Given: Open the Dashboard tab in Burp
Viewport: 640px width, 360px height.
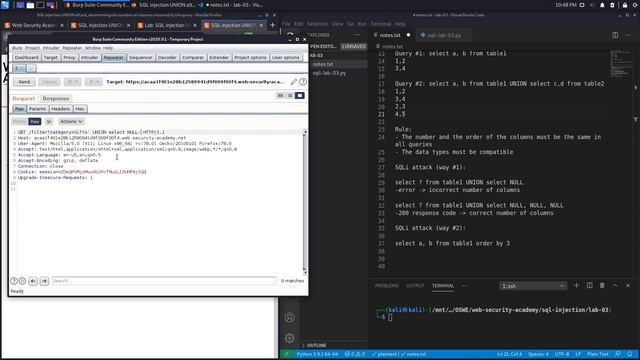Looking at the screenshot, I should [27, 58].
